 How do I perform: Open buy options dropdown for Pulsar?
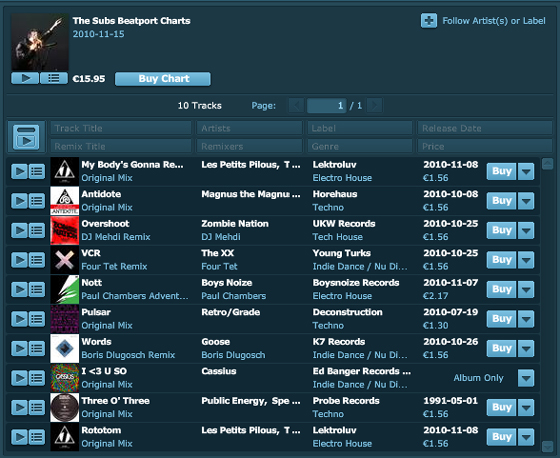[x=526, y=319]
